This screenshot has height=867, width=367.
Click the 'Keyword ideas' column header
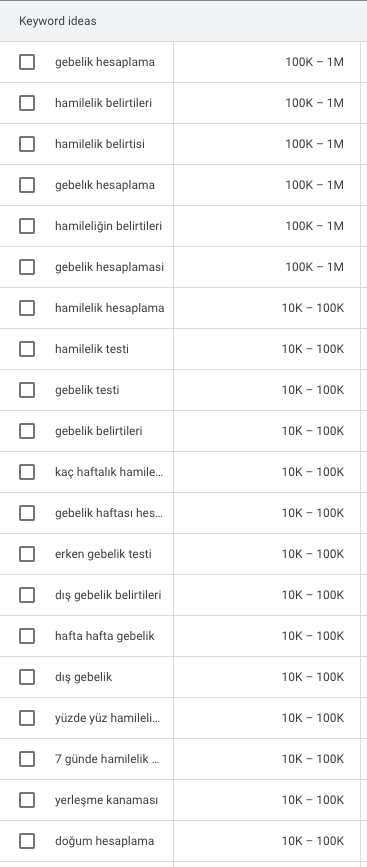pos(57,21)
